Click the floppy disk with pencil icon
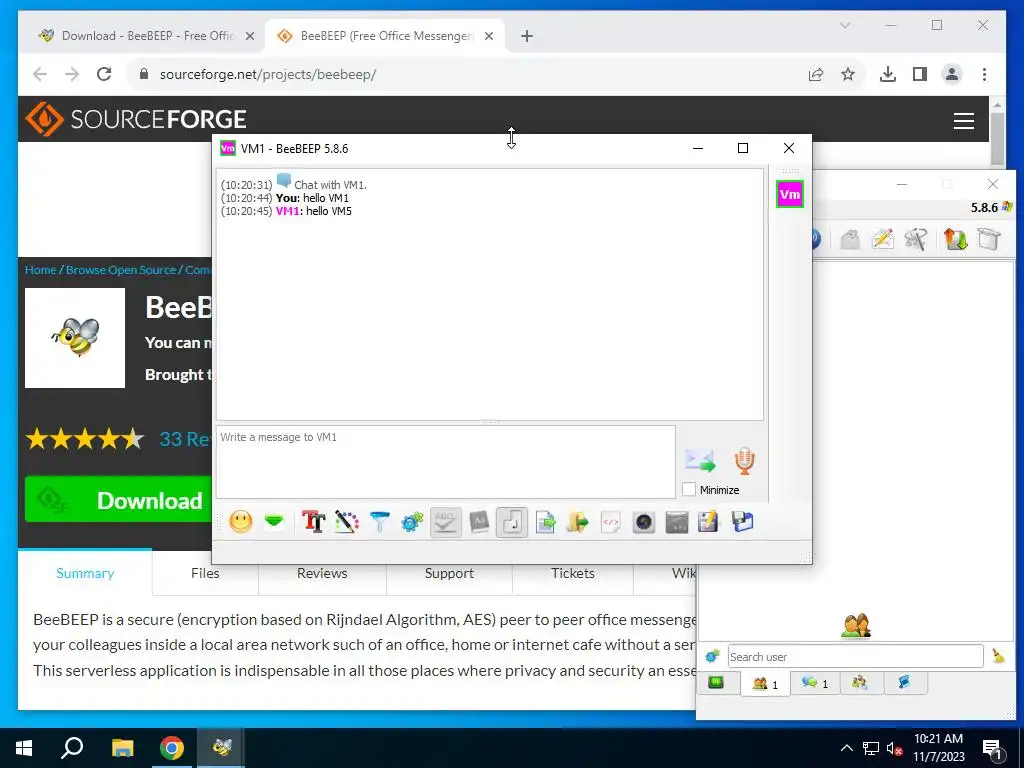 (x=709, y=522)
